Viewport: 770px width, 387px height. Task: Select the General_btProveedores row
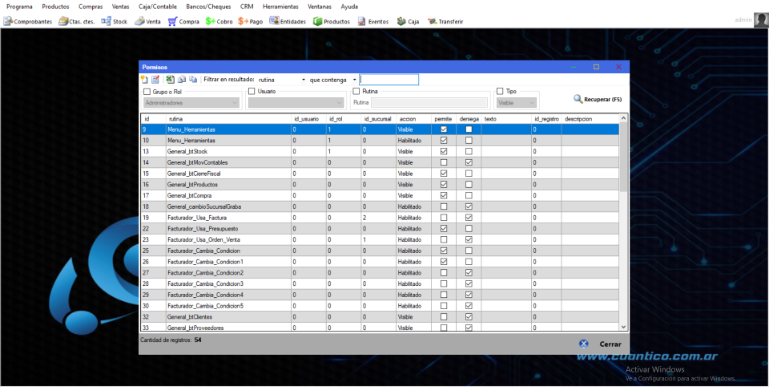[x=380, y=328]
